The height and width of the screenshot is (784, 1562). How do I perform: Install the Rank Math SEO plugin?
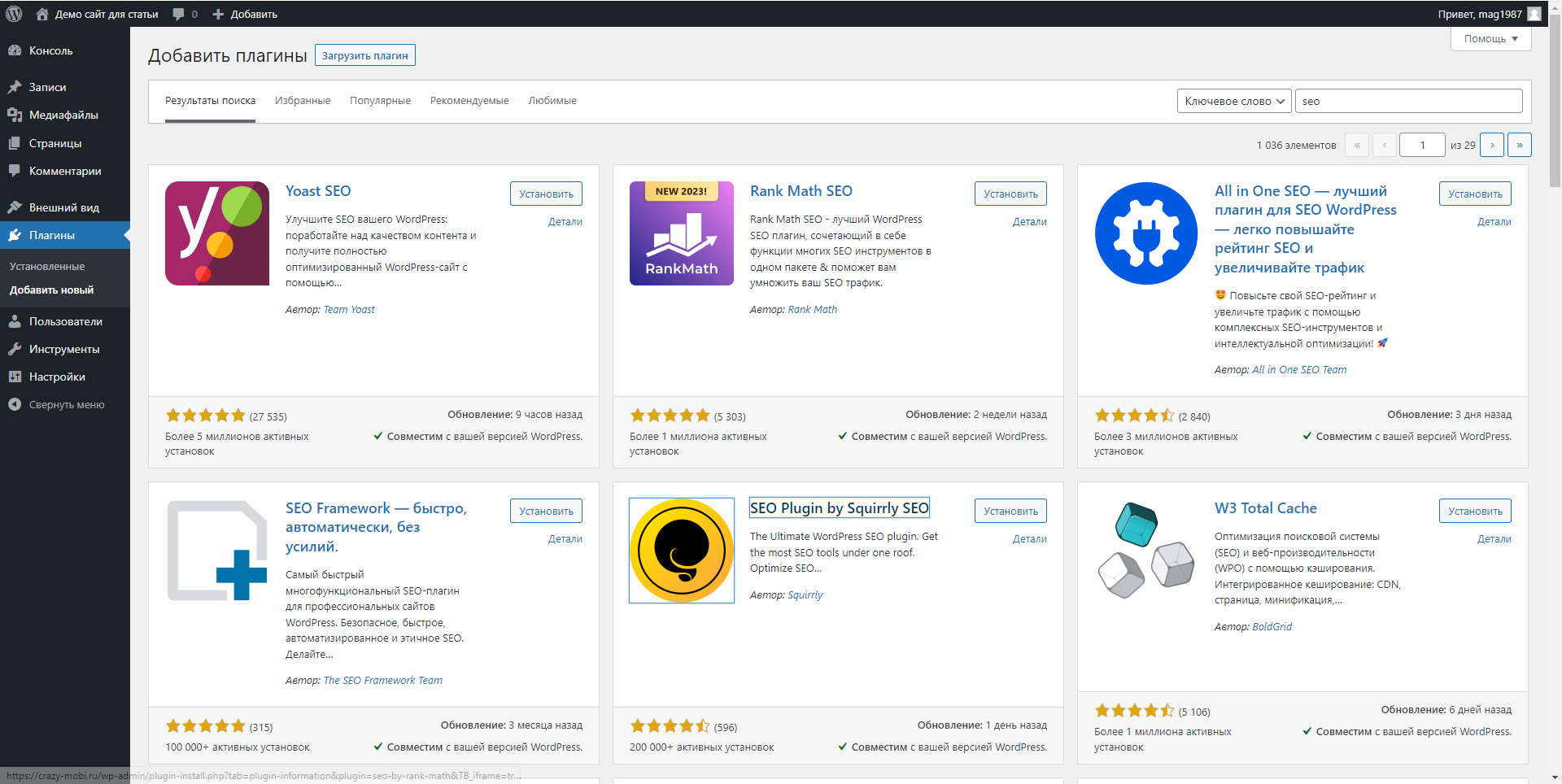click(1010, 194)
